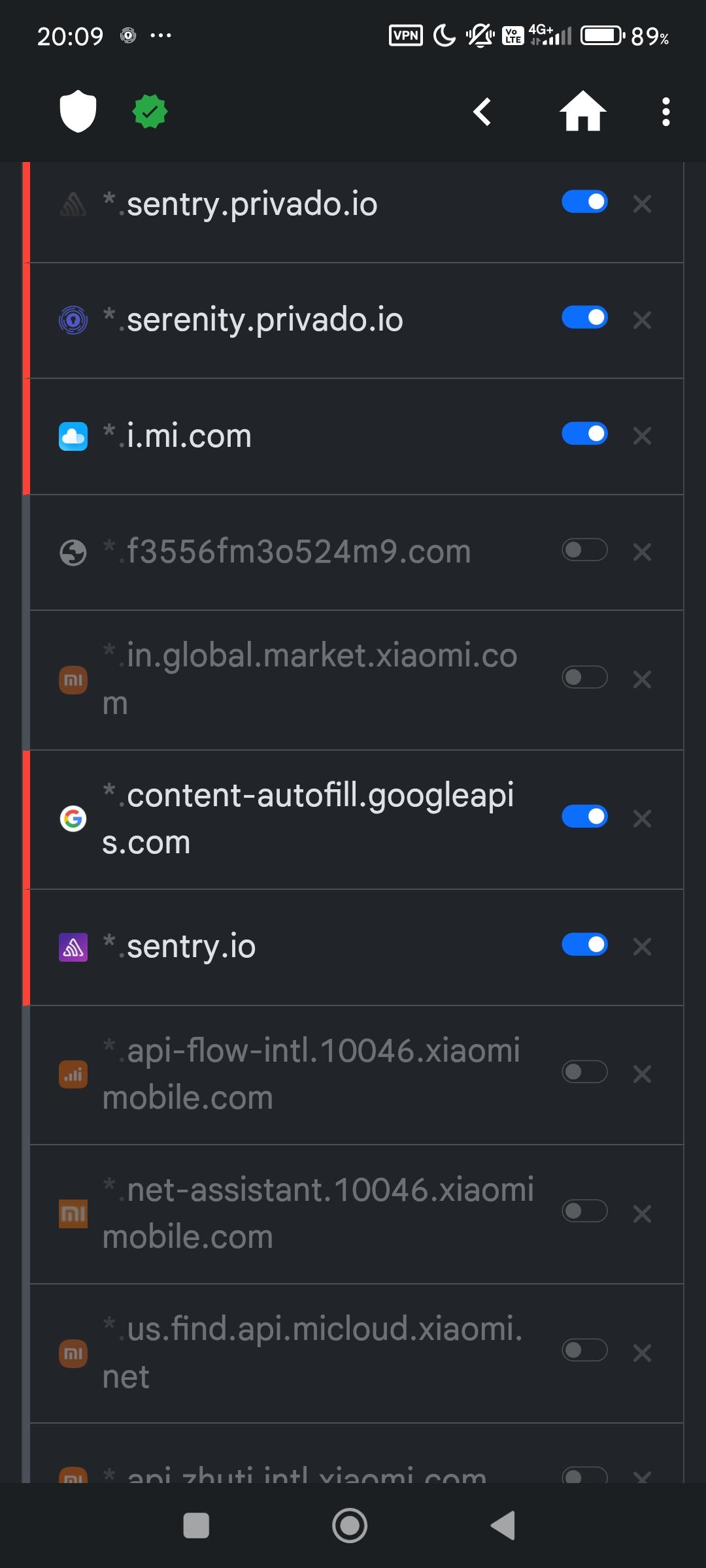Turn off content-autofill.googleapis.com switch
The height and width of the screenshot is (1568, 706).
coord(584,817)
